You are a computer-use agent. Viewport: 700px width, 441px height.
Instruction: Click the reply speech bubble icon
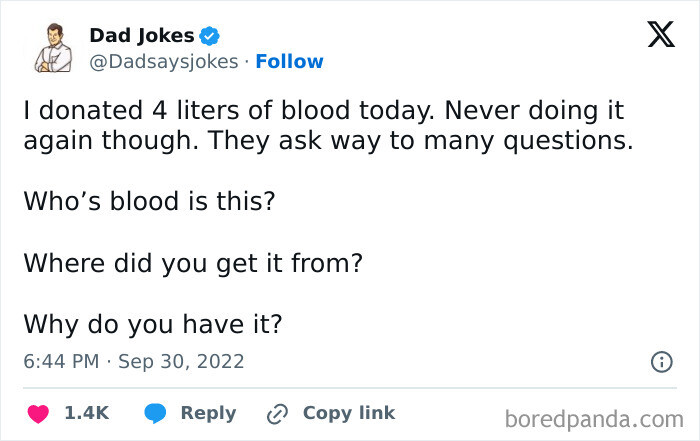pyautogui.click(x=156, y=413)
